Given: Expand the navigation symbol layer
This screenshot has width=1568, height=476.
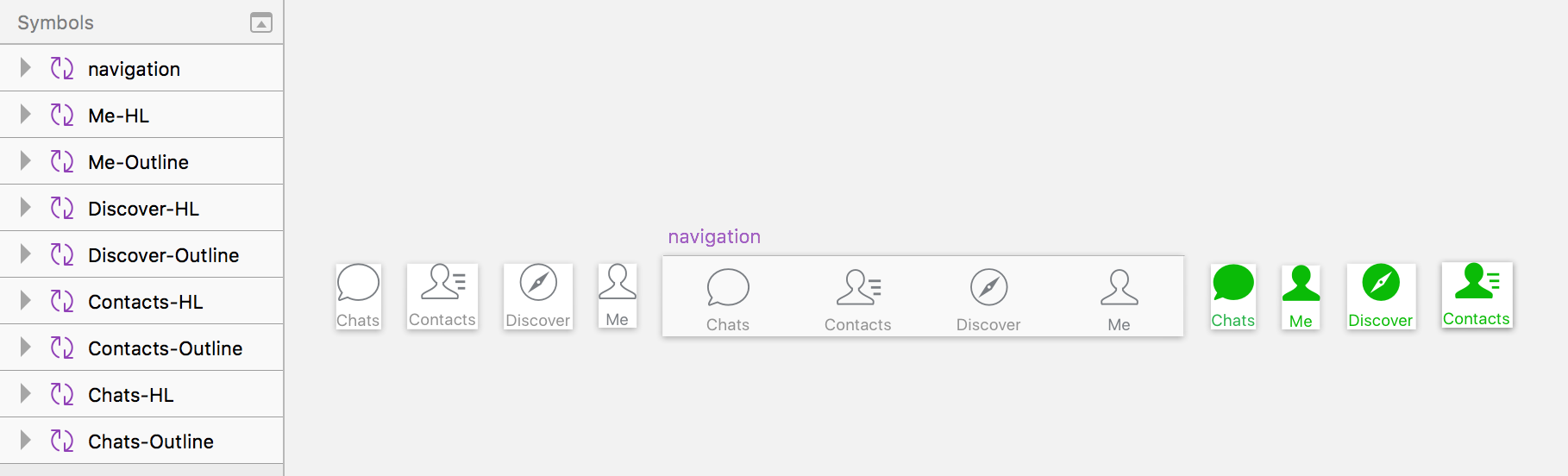Looking at the screenshot, I should pos(25,68).
